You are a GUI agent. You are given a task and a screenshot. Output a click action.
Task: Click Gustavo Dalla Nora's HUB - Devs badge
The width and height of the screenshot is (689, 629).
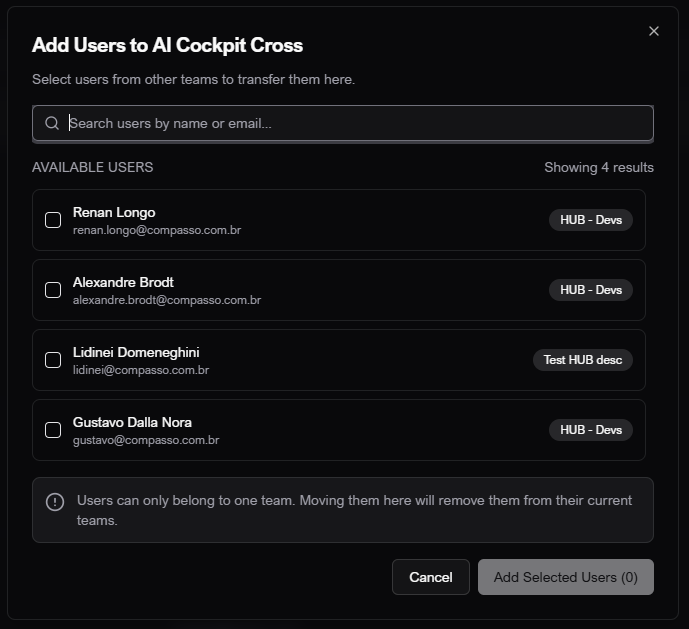coord(590,430)
